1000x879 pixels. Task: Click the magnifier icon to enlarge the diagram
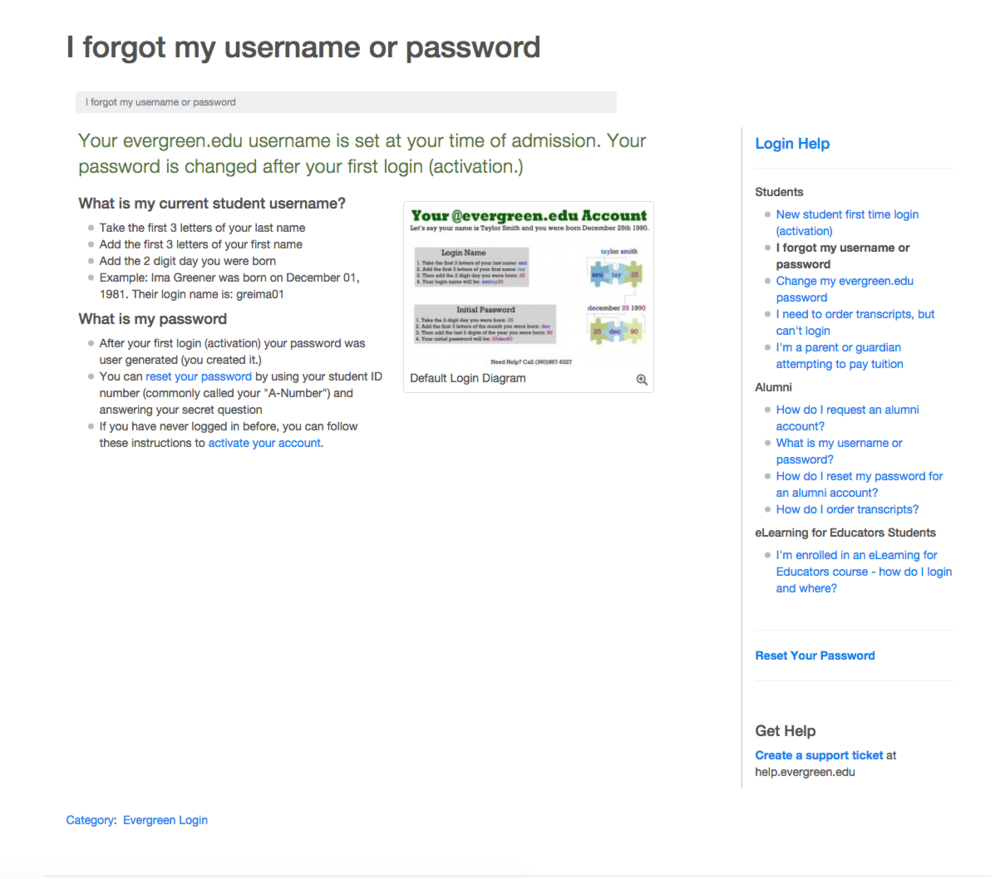click(x=641, y=379)
